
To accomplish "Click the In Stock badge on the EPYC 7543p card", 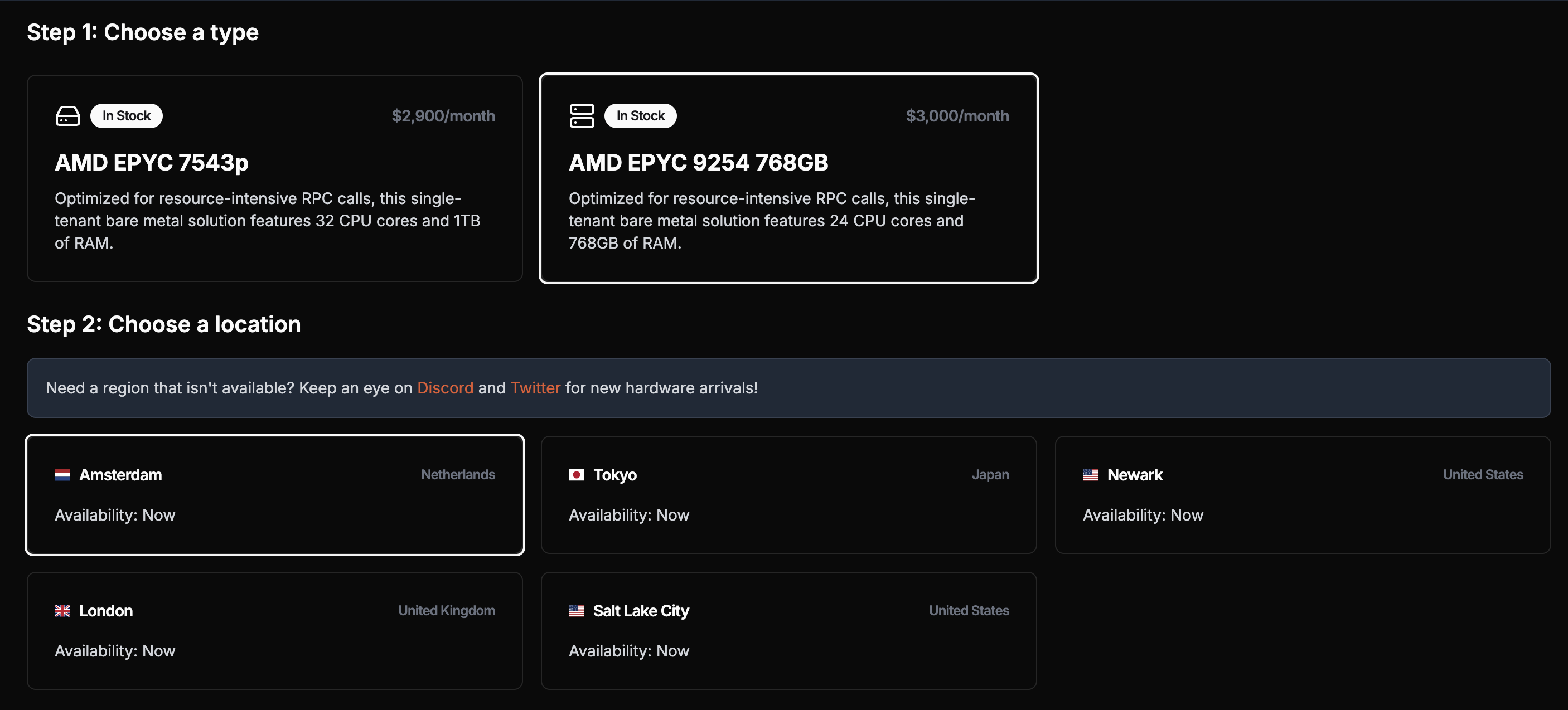I will [x=126, y=115].
